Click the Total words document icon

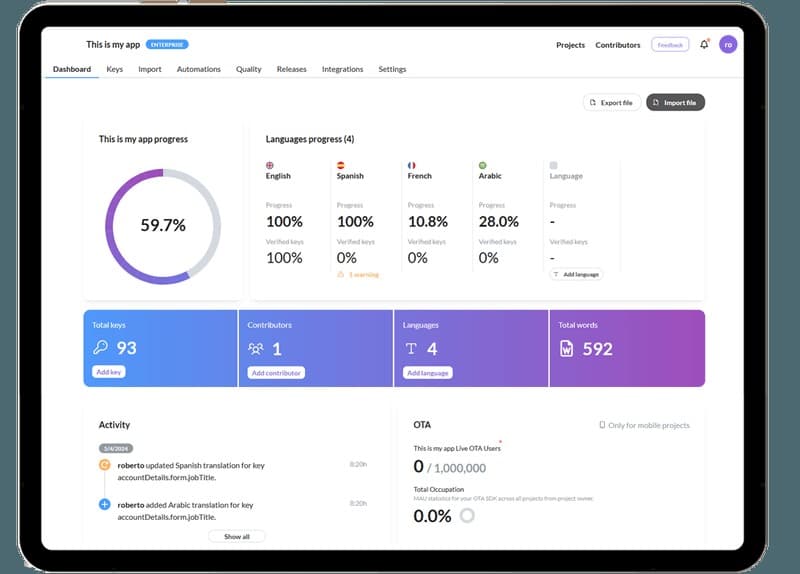[566, 348]
